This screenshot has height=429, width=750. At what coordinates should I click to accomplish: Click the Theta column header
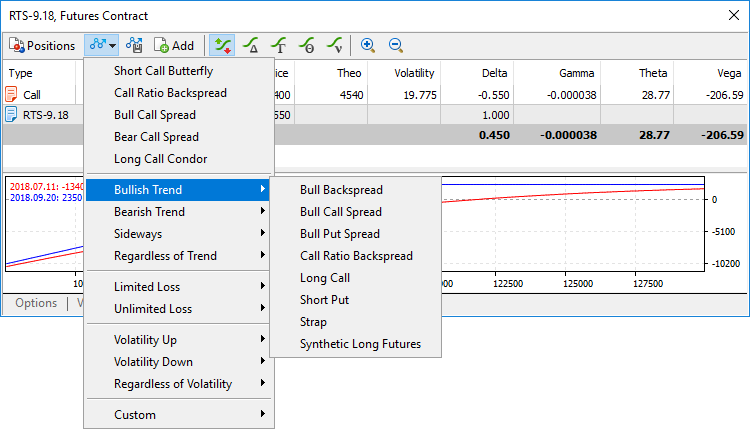click(653, 73)
